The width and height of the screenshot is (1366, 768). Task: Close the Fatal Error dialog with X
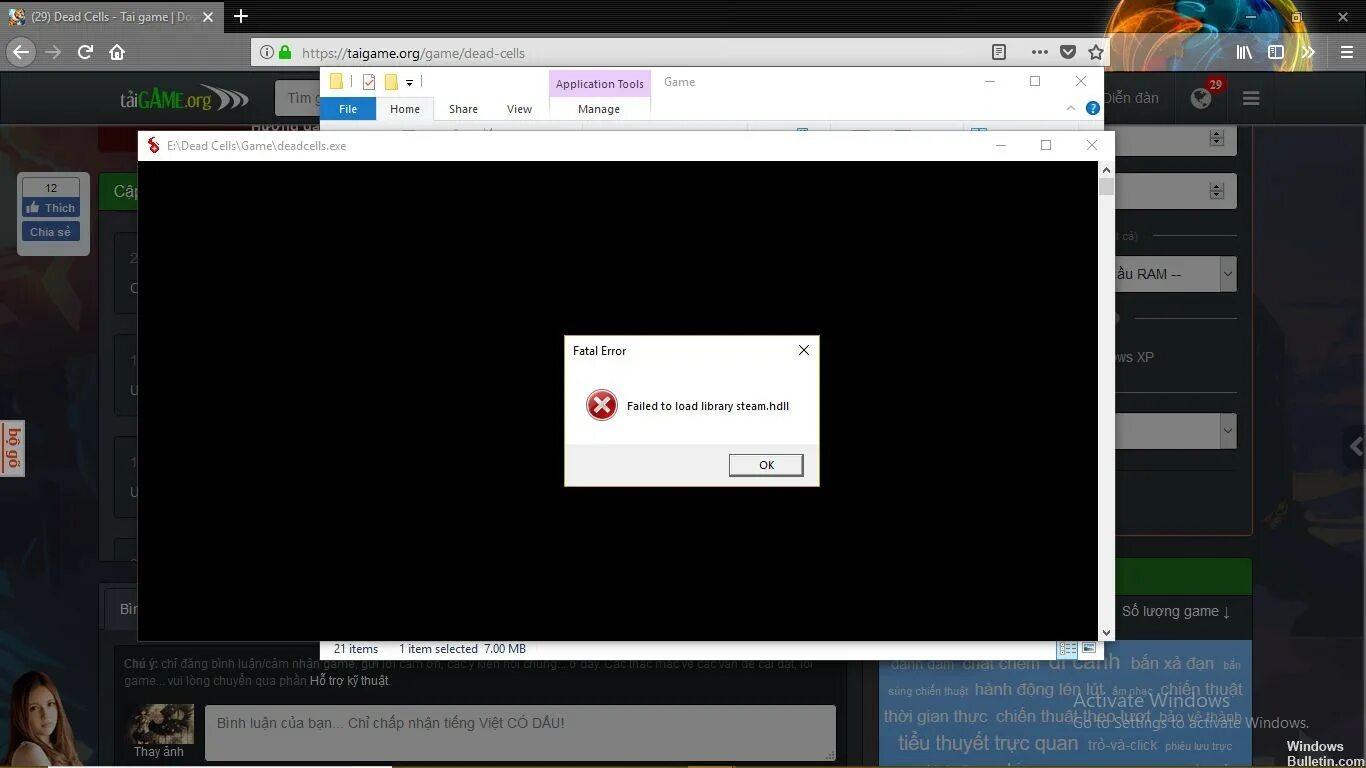[803, 350]
